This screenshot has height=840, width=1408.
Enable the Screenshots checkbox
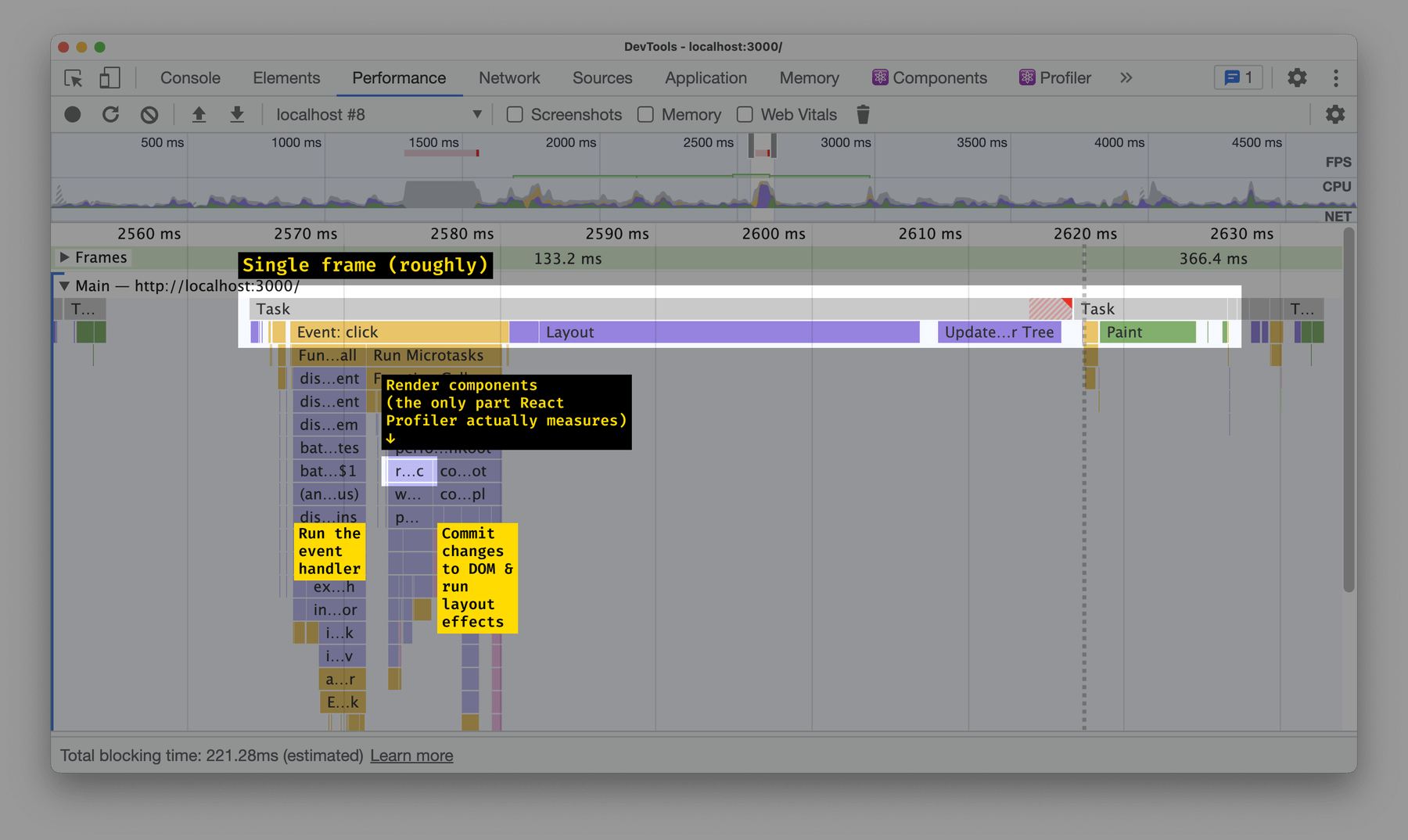pos(515,115)
